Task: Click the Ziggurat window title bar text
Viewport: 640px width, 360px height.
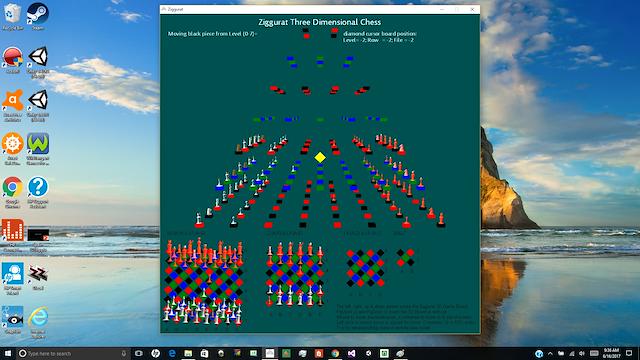Action: [x=176, y=9]
